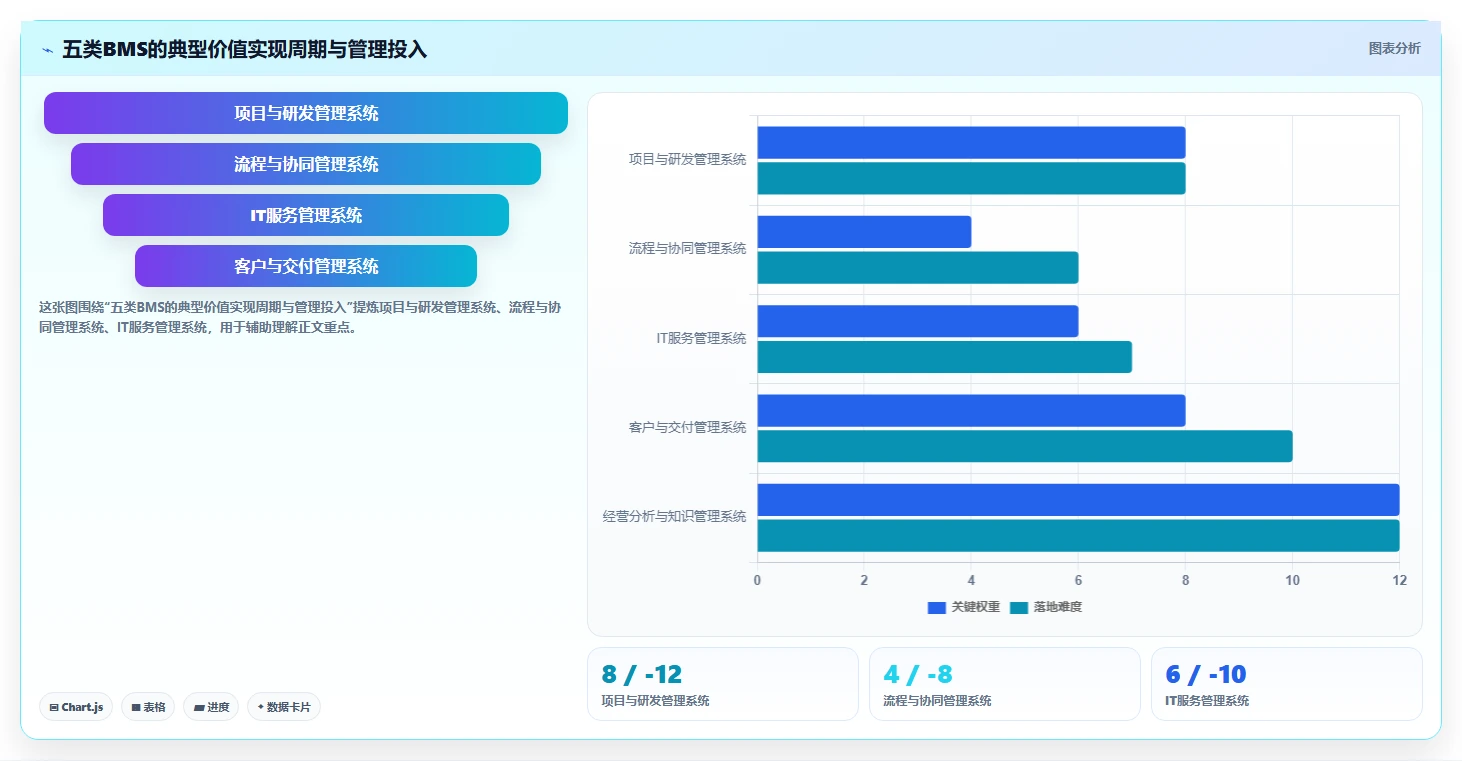Screen dimensions: 1462x761
Task: Click the x-axis value 10
Action: point(1292,580)
